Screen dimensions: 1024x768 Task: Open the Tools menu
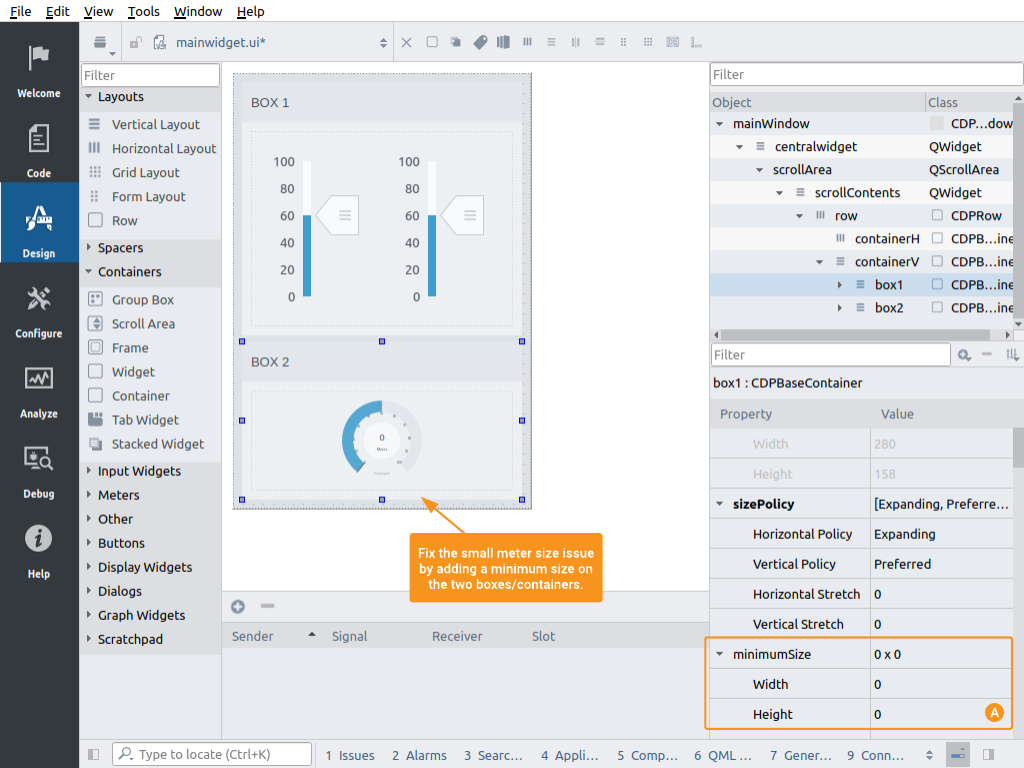(x=144, y=11)
